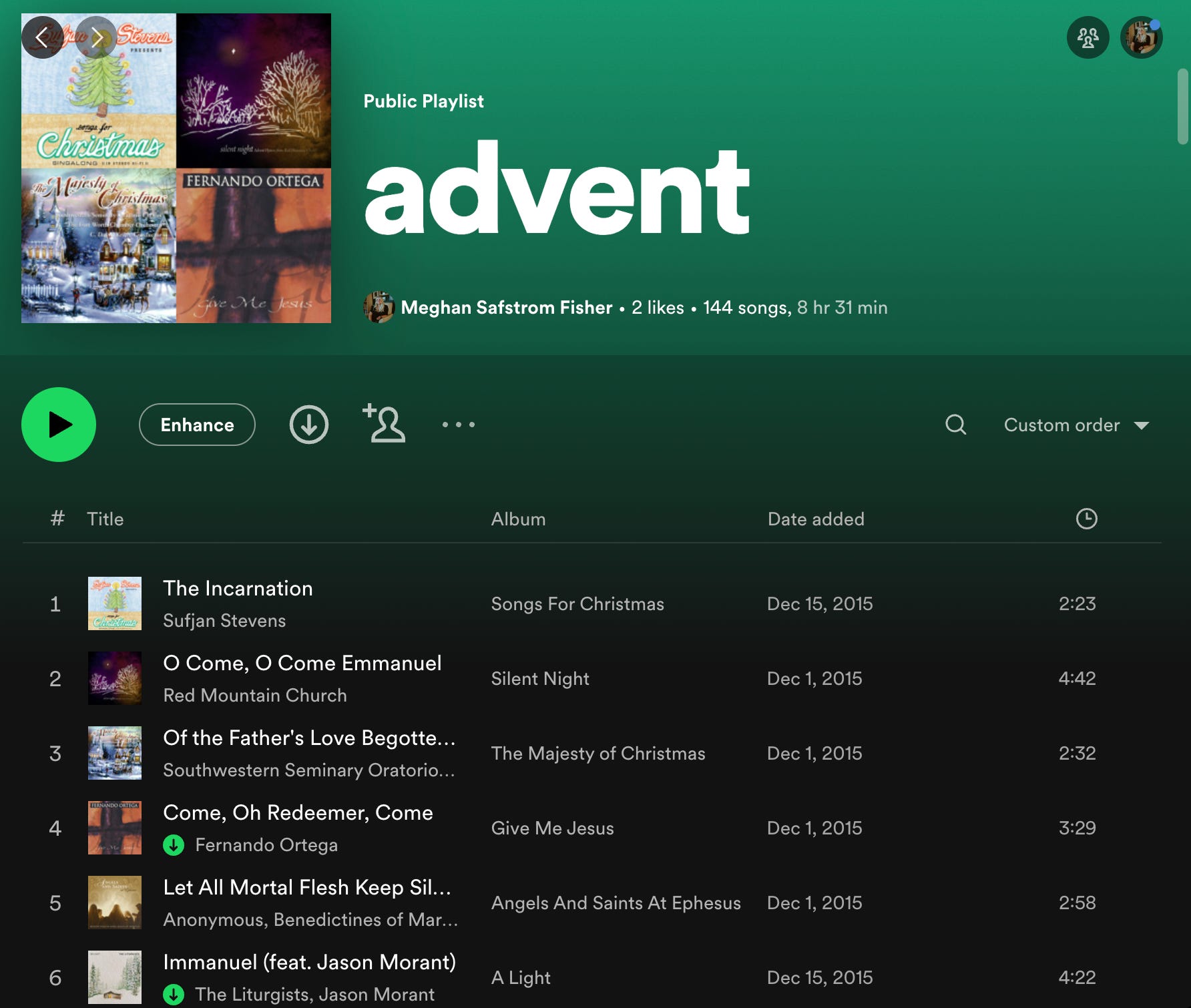Go back using the left chevron button
The width and height of the screenshot is (1191, 1008).
click(42, 37)
